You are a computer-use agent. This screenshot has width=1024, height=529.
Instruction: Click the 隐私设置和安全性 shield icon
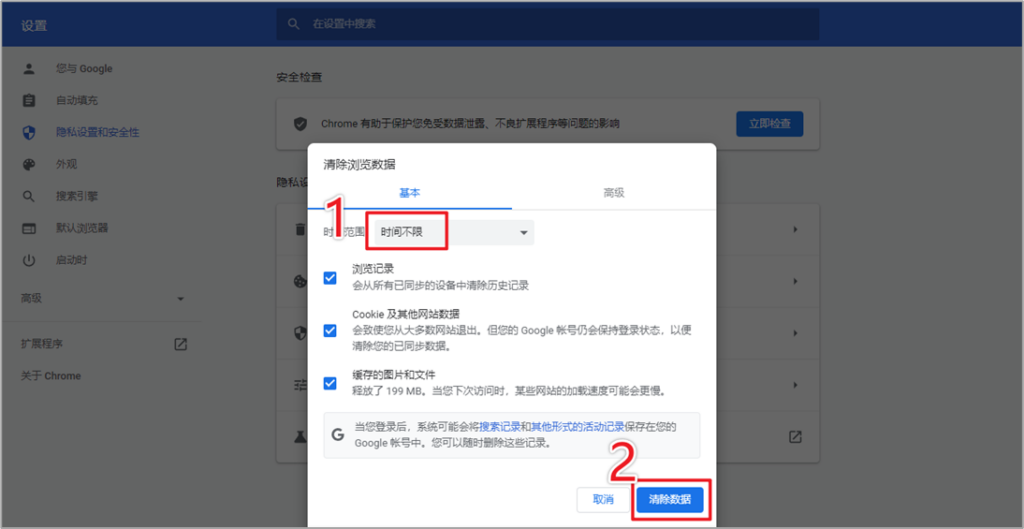click(x=29, y=132)
